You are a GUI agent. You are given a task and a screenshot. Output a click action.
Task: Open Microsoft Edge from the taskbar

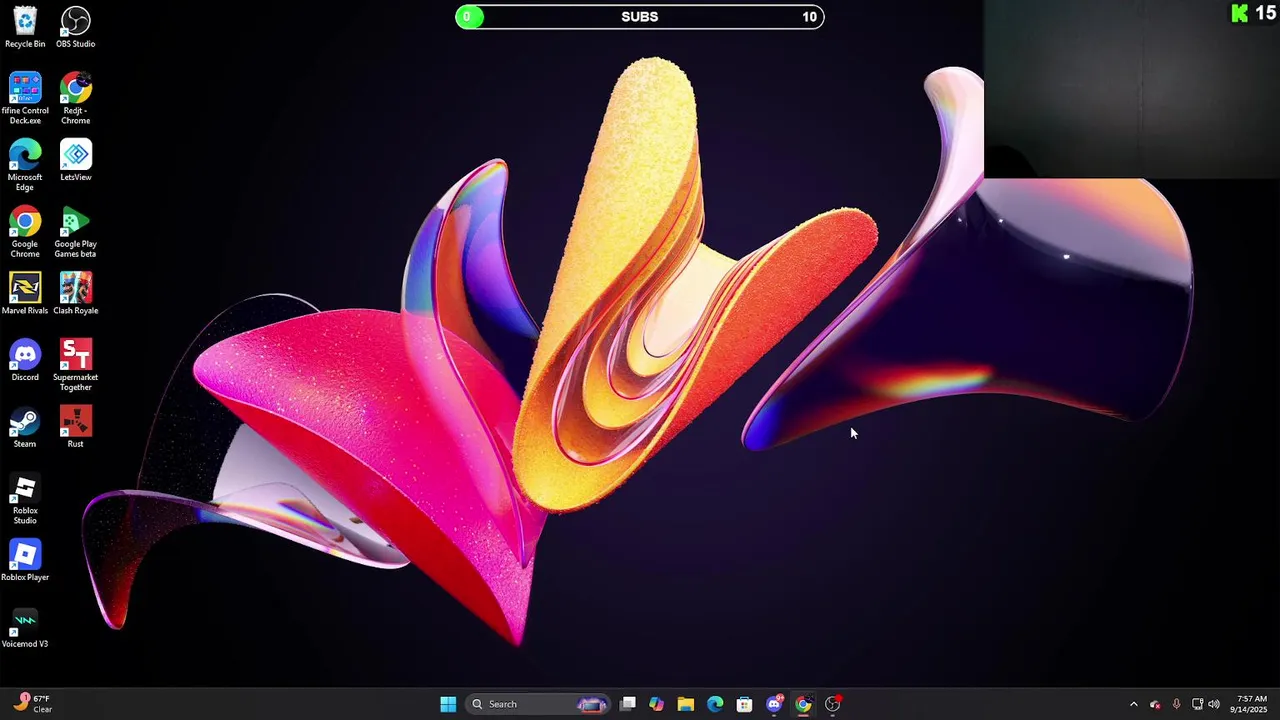tap(715, 704)
